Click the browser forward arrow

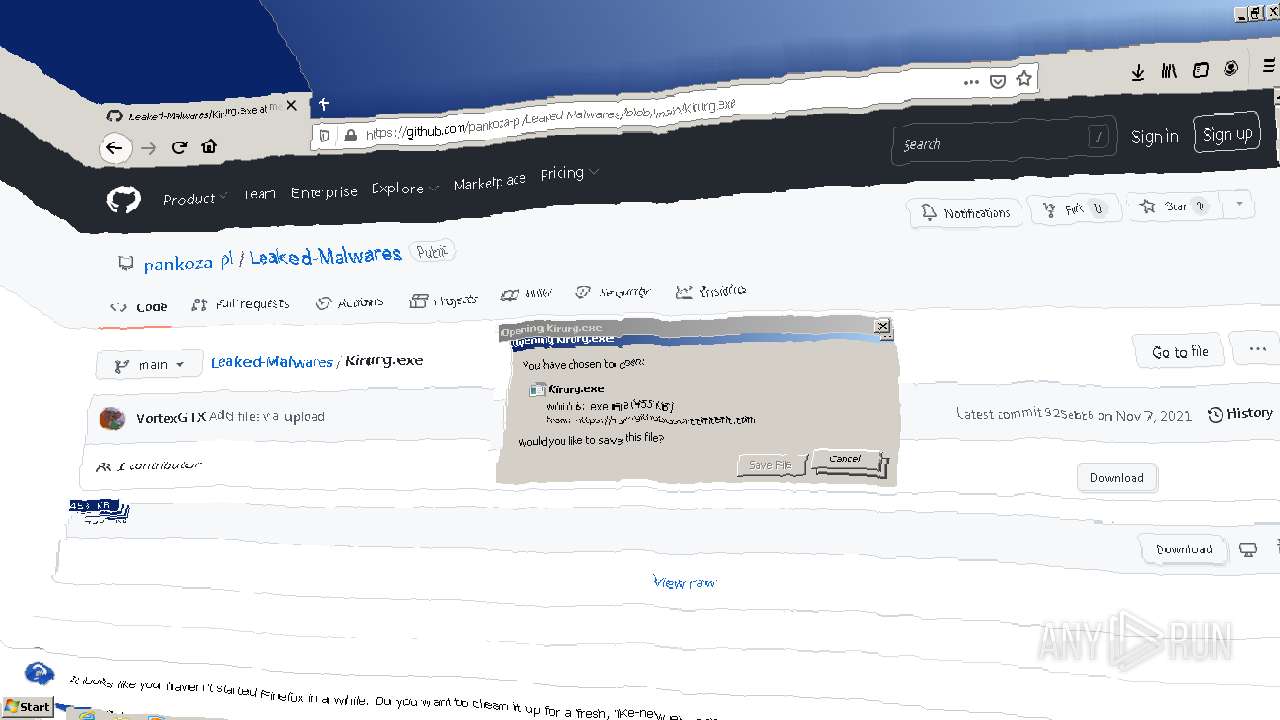(148, 148)
